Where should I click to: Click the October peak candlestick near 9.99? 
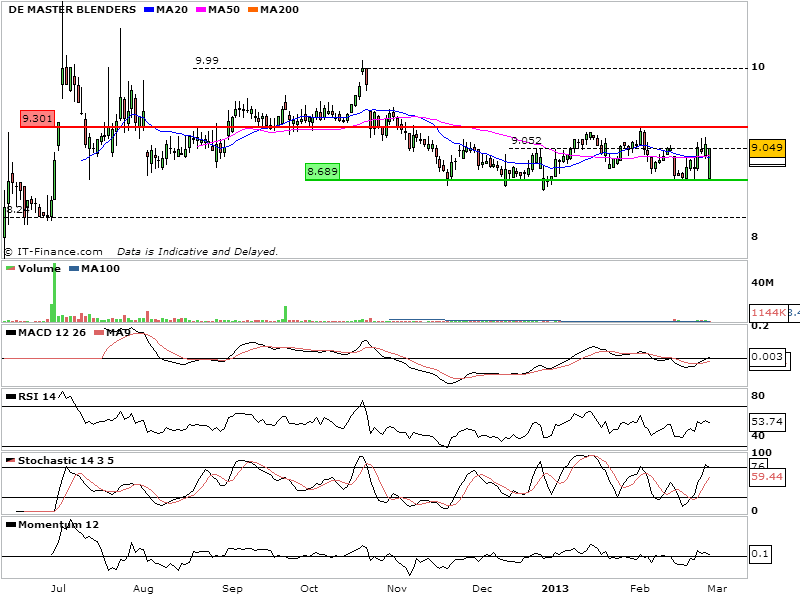tap(363, 71)
